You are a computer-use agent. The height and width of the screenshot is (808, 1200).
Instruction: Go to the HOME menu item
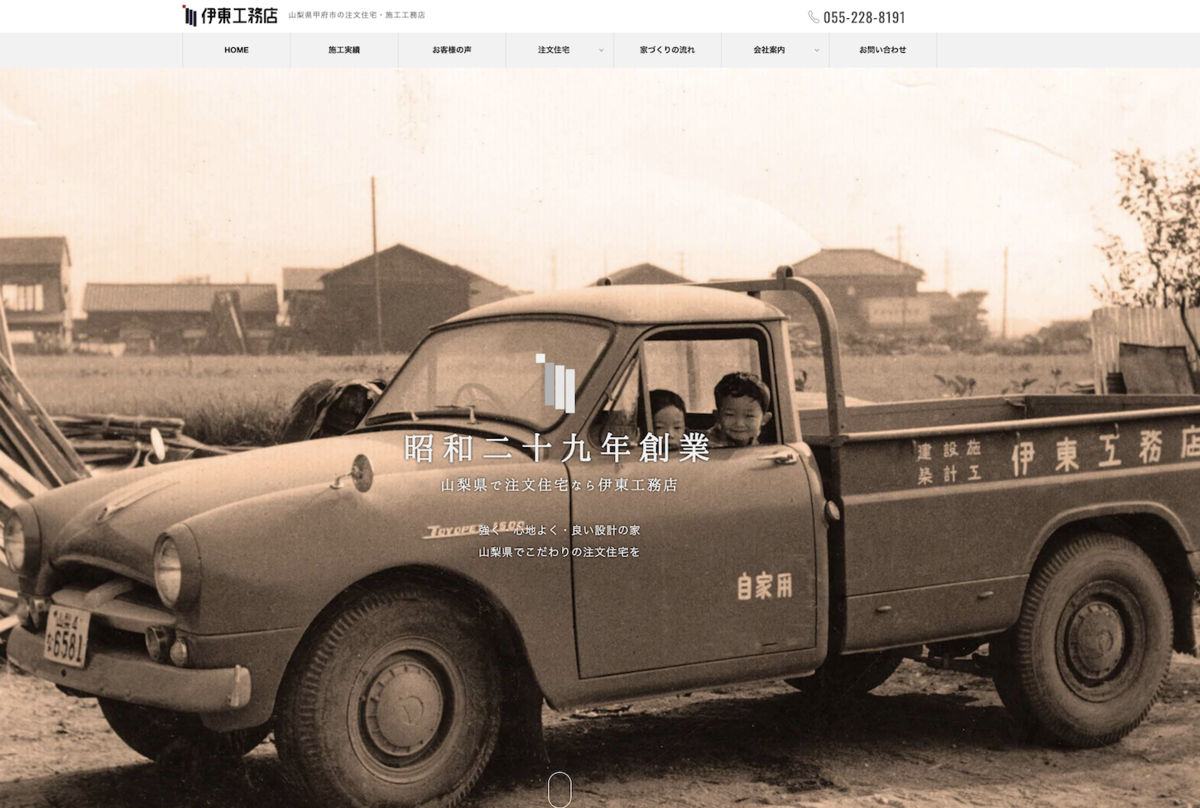tap(236, 50)
